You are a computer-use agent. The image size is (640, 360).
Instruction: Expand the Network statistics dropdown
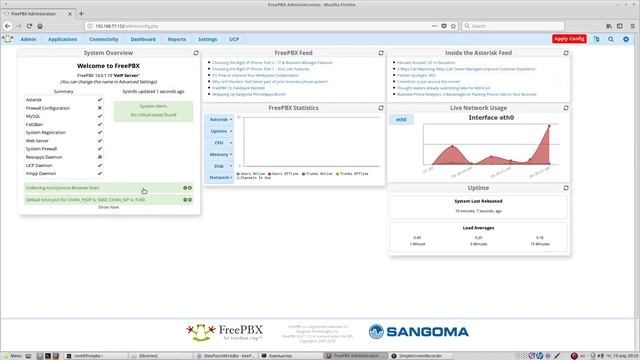pos(220,178)
